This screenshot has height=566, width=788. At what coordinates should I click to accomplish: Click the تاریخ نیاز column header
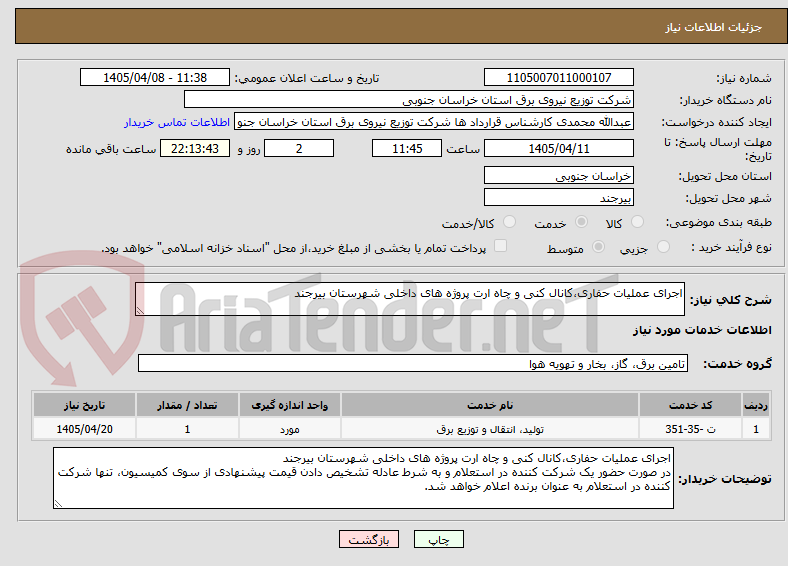pos(84,405)
